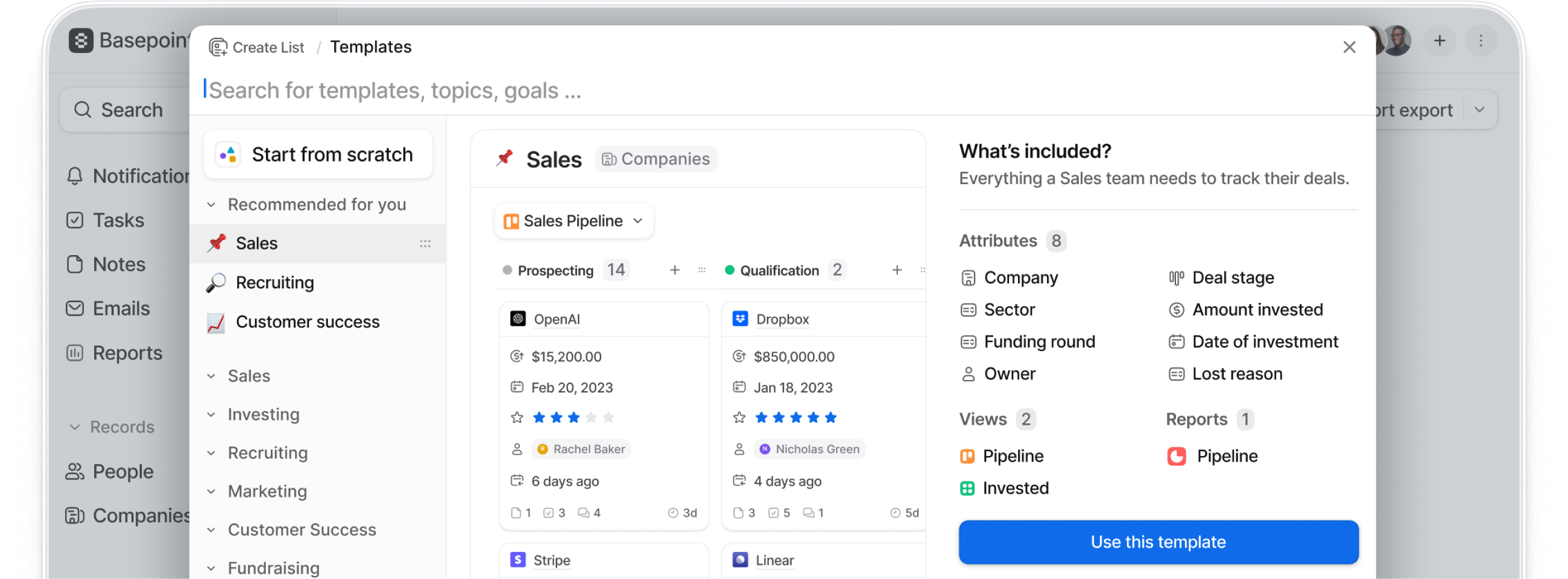Click the Use this template button
The image size is (1568, 579).
tap(1158, 542)
